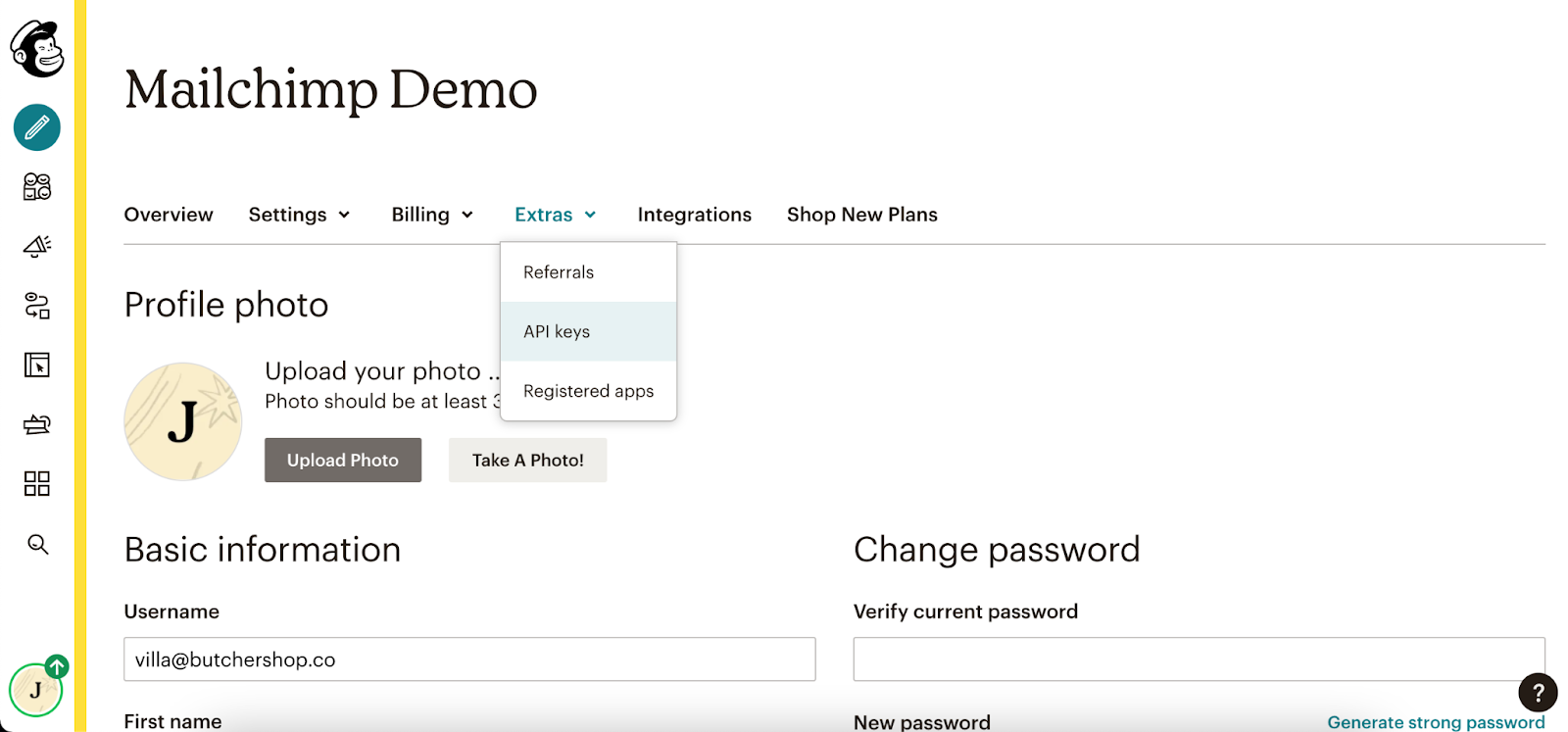Image resolution: width=1568 pixels, height=732 pixels.
Task: Collapse the Extras dropdown
Action: [x=556, y=215]
